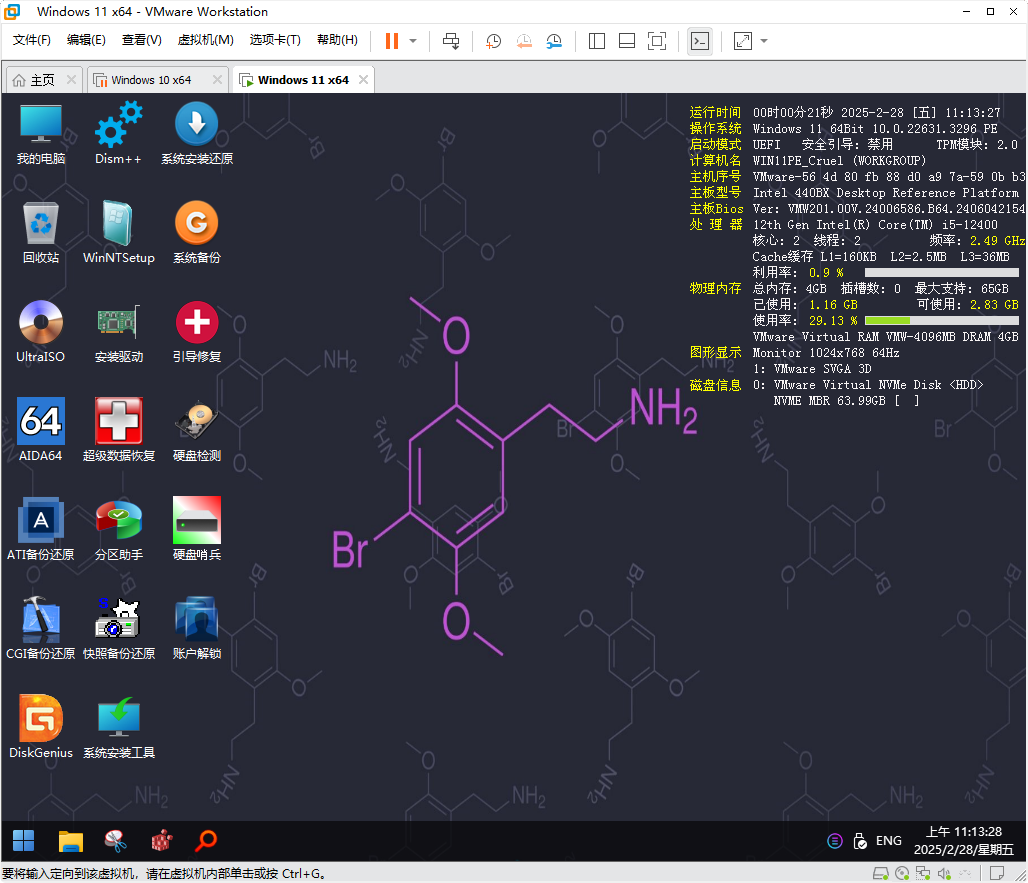Take a snapshot using the toolbar icon
Viewport: 1028px width, 883px height.
pyautogui.click(x=493, y=41)
